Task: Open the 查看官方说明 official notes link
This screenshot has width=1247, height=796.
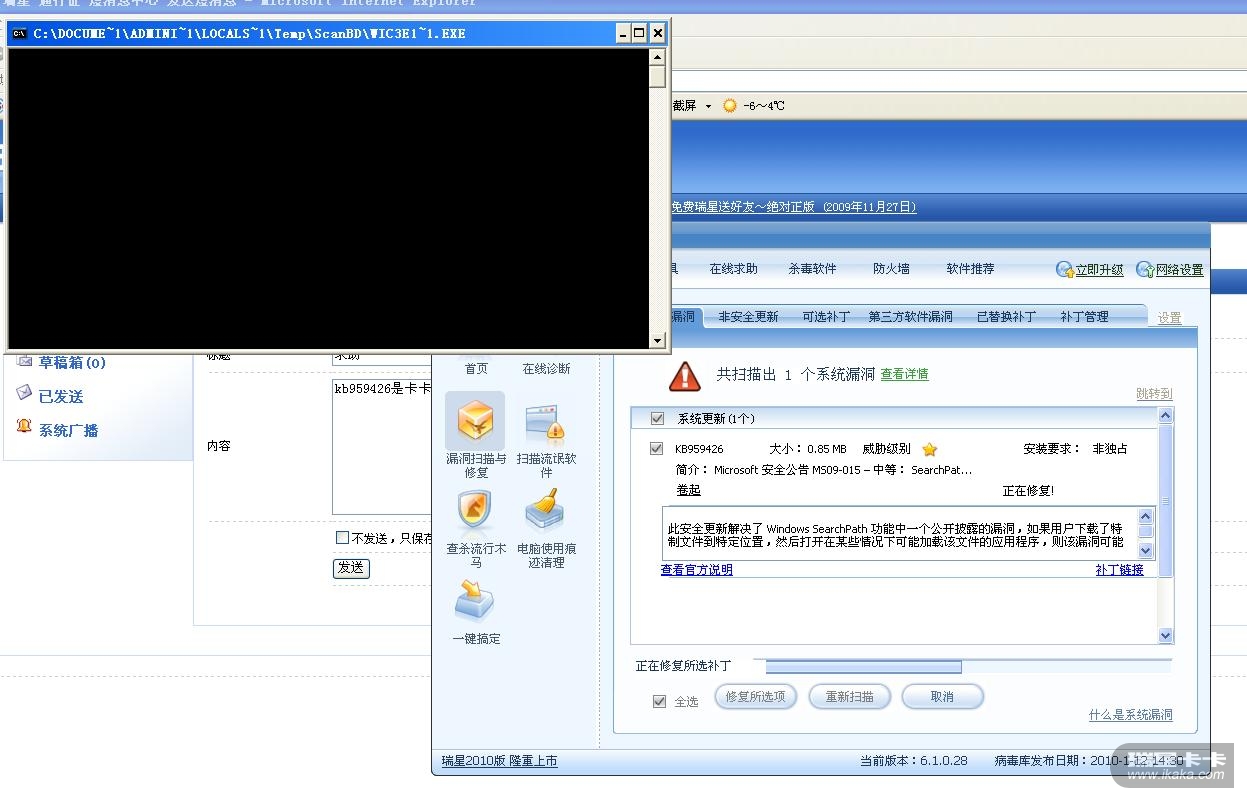Action: (697, 570)
